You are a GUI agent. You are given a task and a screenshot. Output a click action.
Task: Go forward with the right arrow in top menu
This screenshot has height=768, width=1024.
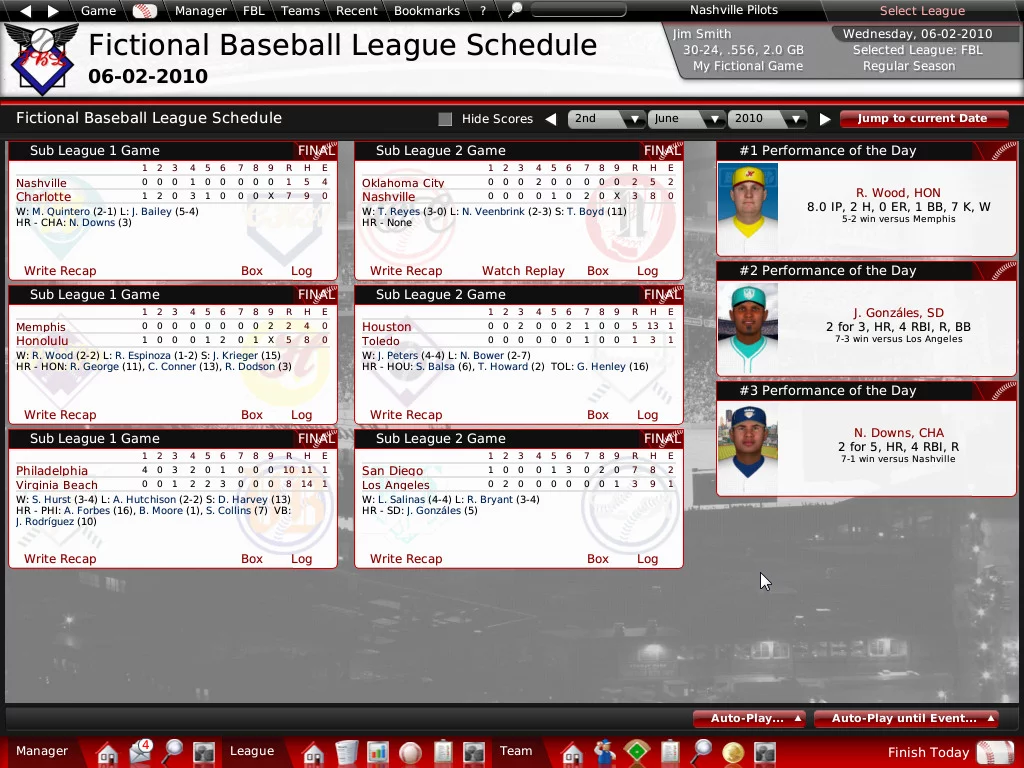click(53, 10)
